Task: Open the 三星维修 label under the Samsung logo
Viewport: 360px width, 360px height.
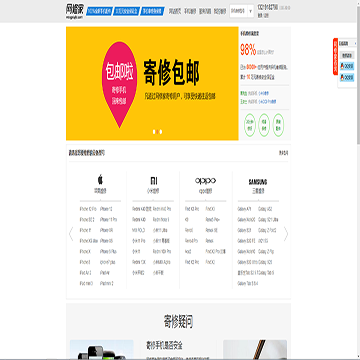Action: 258,191
